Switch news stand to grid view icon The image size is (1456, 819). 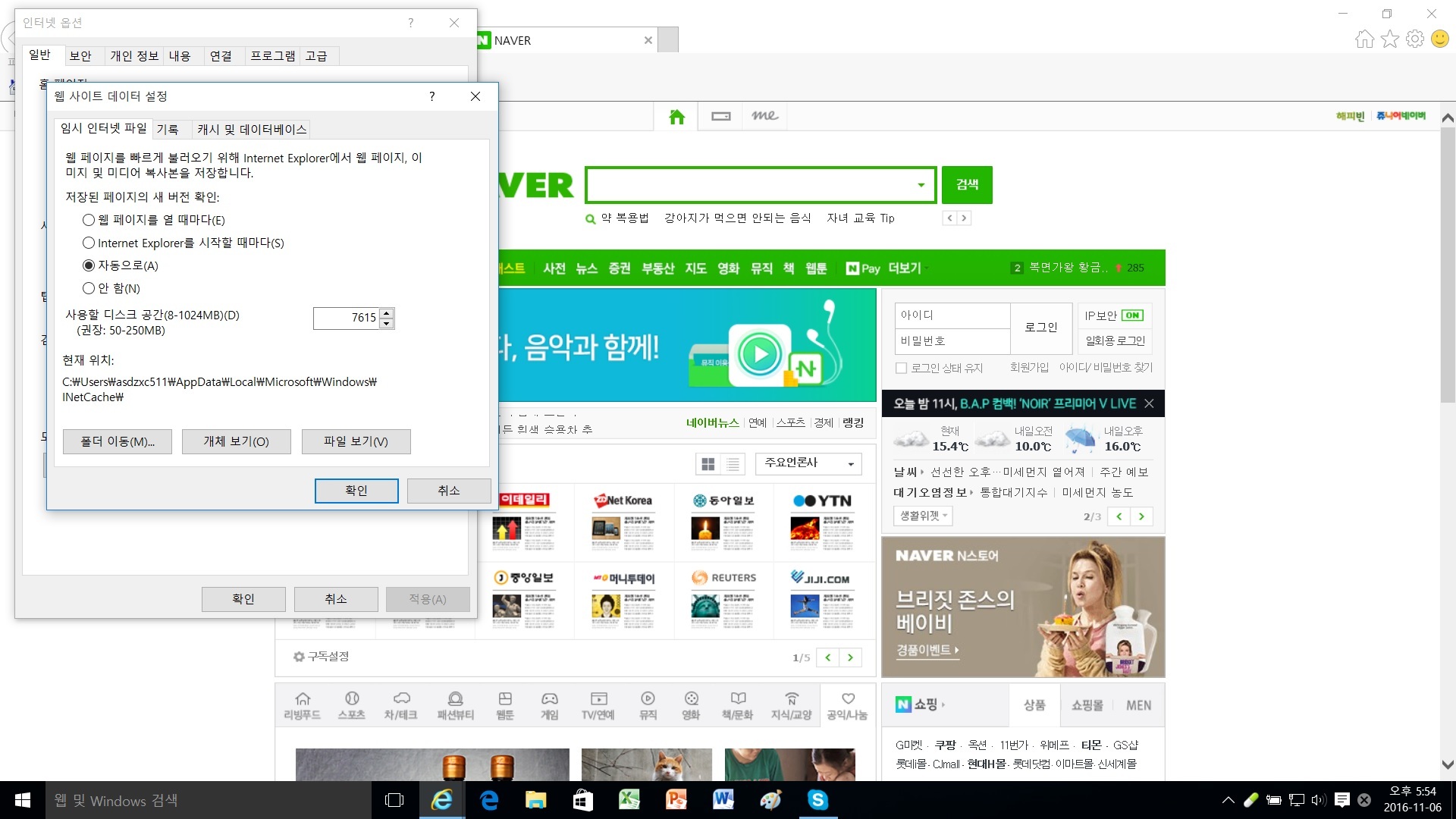(708, 463)
